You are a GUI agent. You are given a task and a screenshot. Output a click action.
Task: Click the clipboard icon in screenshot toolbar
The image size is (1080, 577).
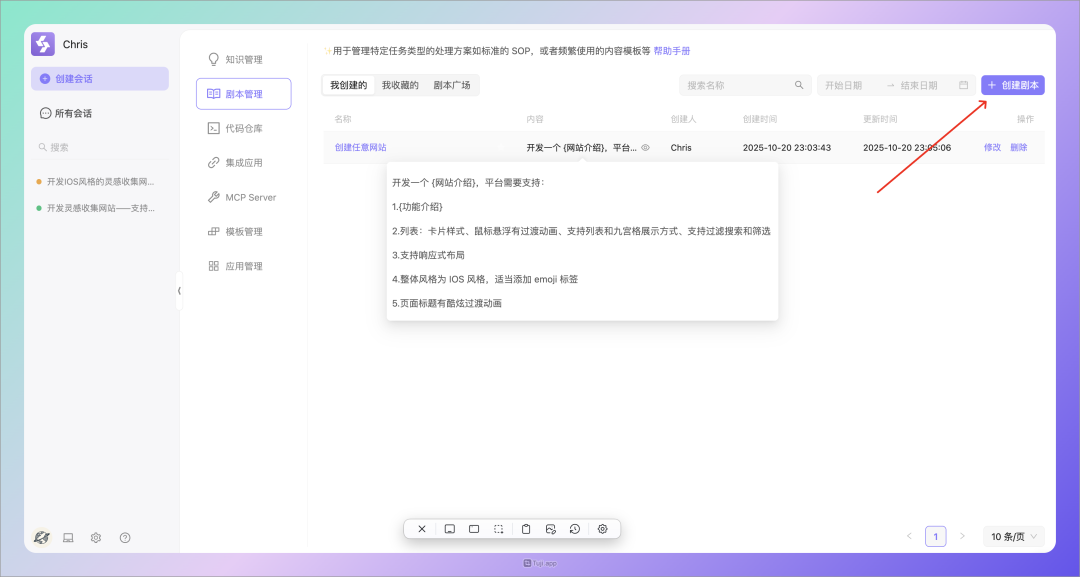point(526,529)
